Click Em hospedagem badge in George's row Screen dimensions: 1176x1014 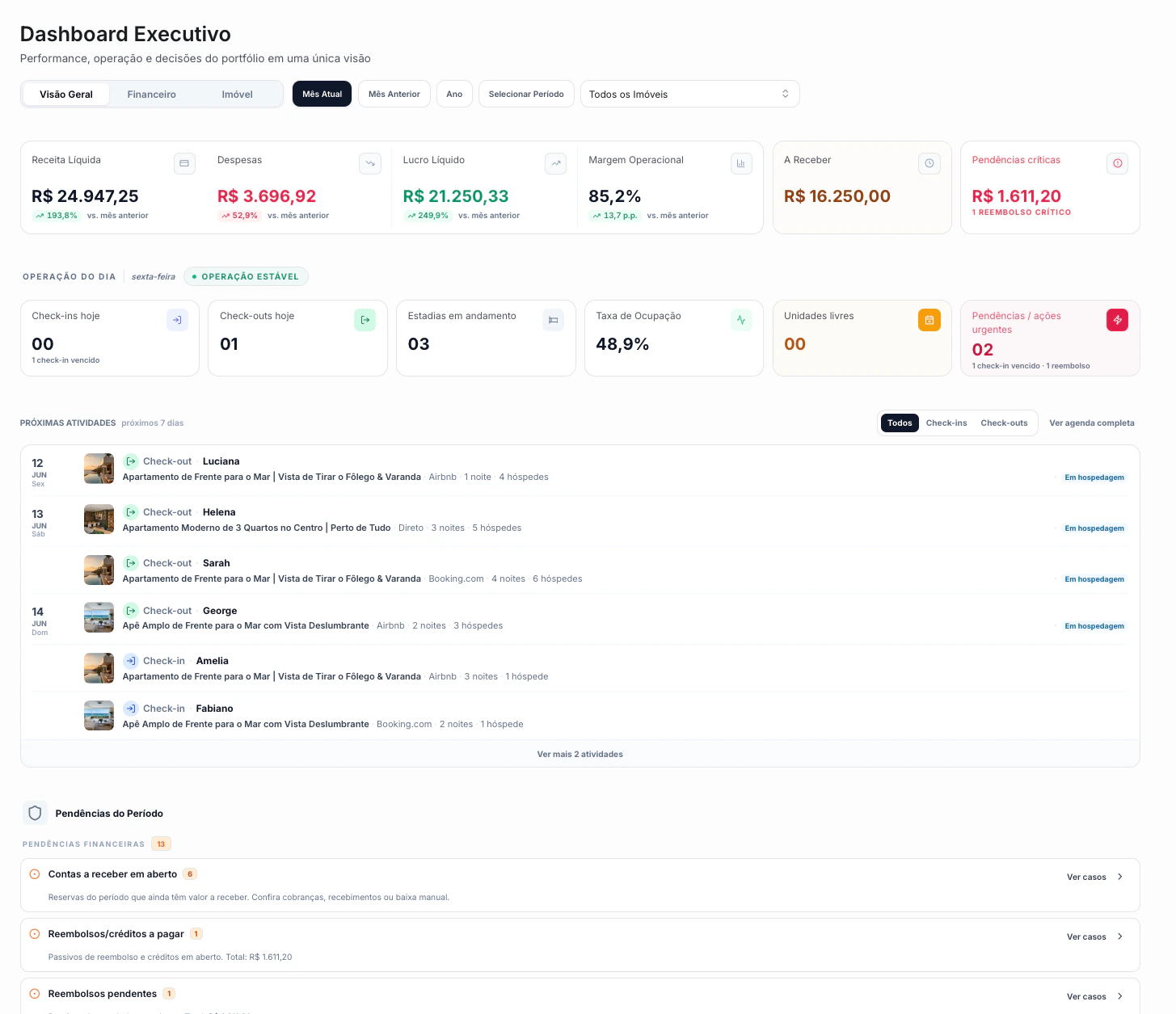coord(1094,626)
